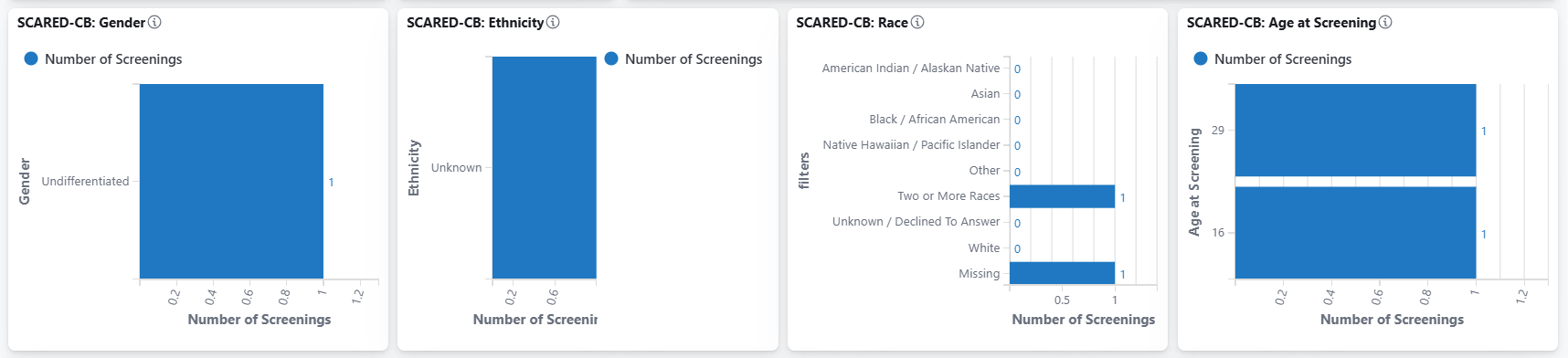Image resolution: width=1568 pixels, height=358 pixels.
Task: Click the Native Hawaiian / Pacific Islander label
Action: click(x=911, y=145)
